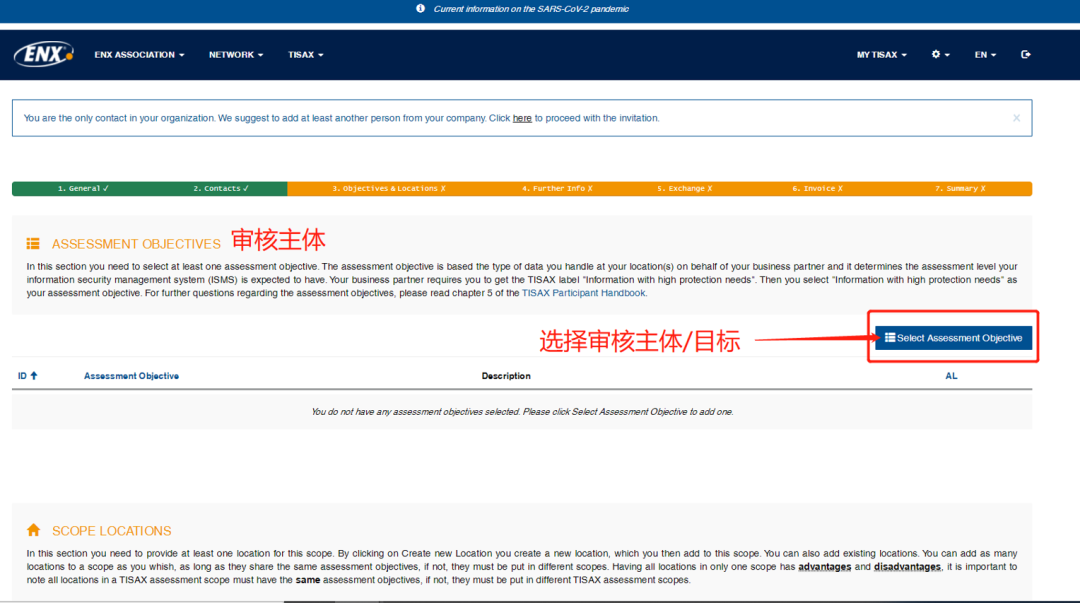Sort table by ID column
The height and width of the screenshot is (603, 1080).
point(28,376)
